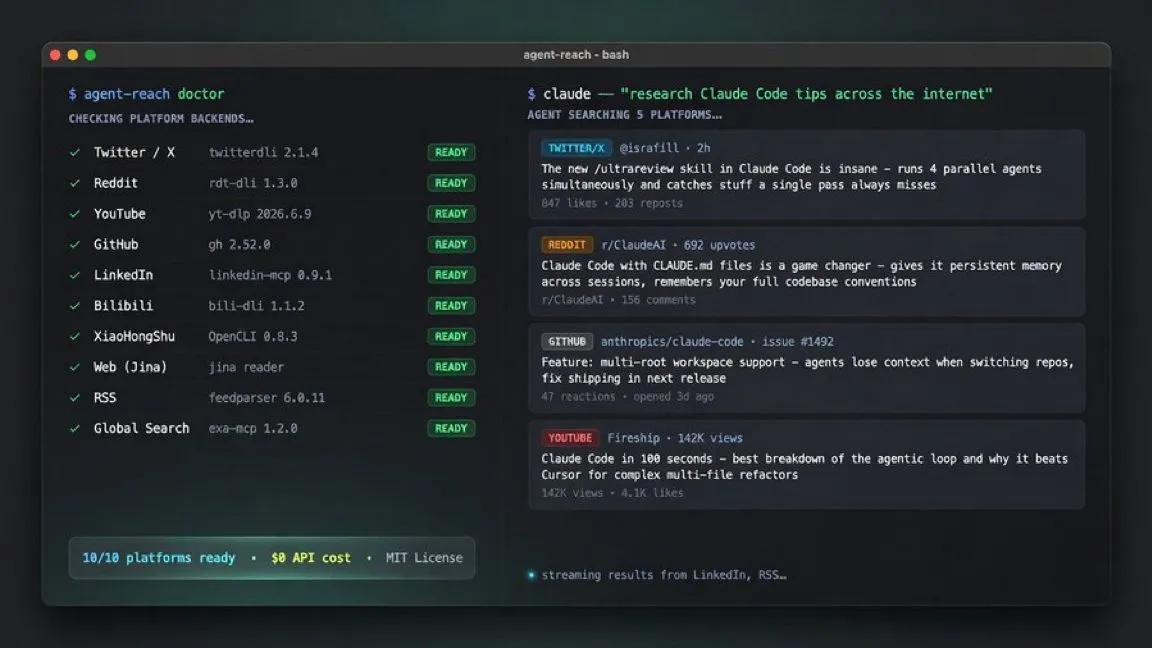Click the checkmark beside LinkedIn
This screenshot has height=648, width=1152.
click(74, 276)
